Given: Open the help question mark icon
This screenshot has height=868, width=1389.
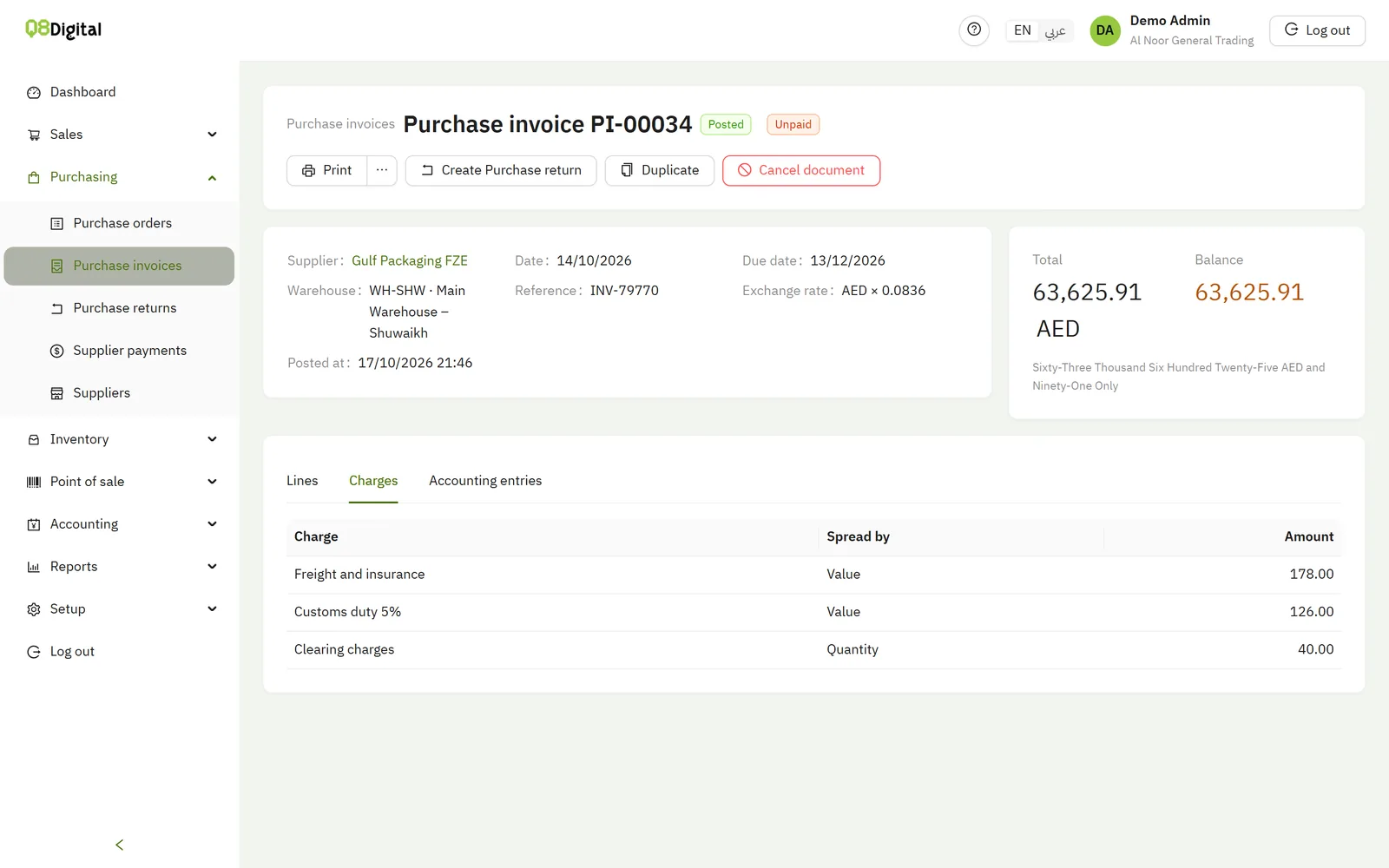Looking at the screenshot, I should point(974,30).
